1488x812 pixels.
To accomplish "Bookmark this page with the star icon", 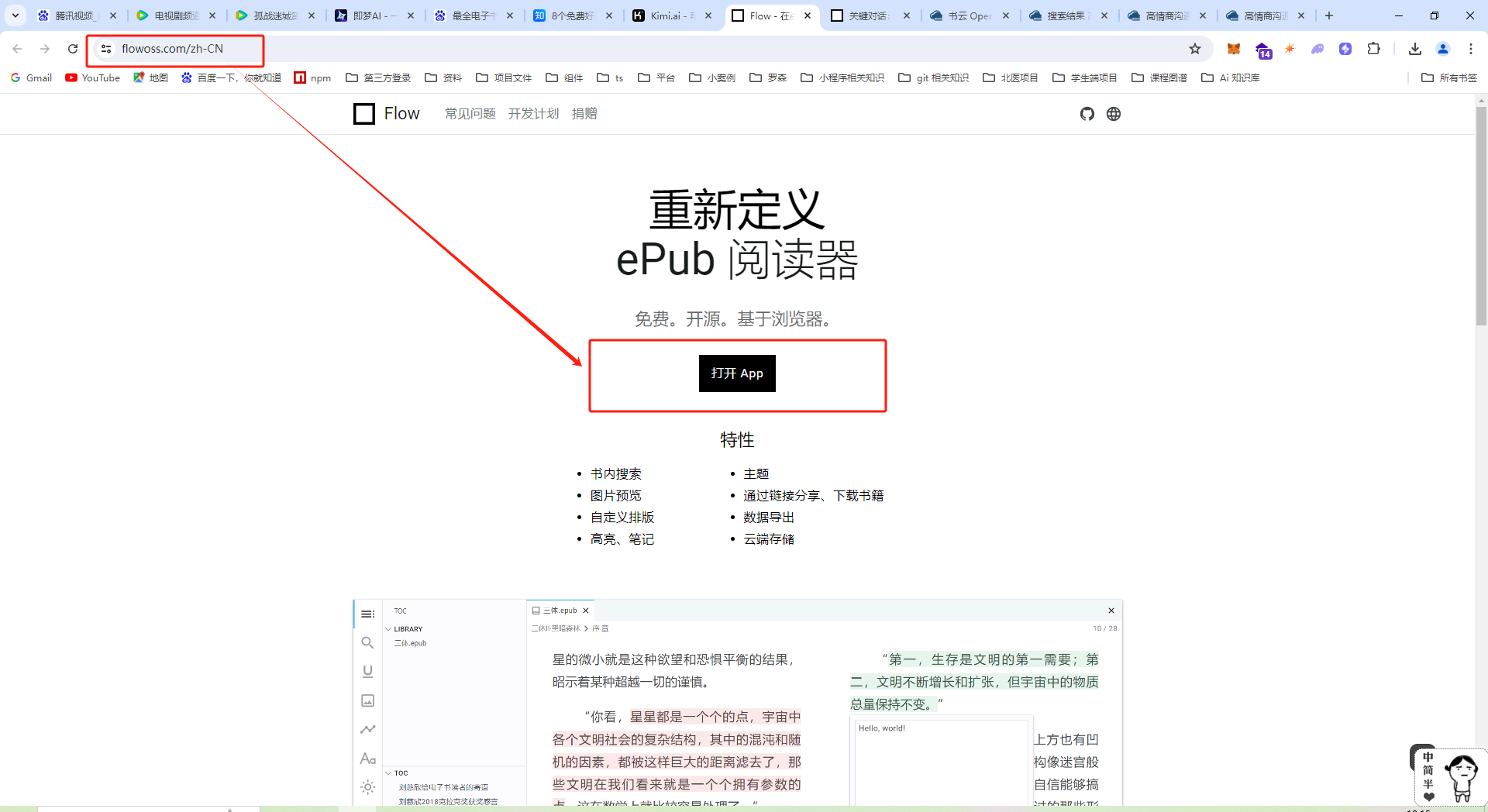I will pyautogui.click(x=1195, y=49).
